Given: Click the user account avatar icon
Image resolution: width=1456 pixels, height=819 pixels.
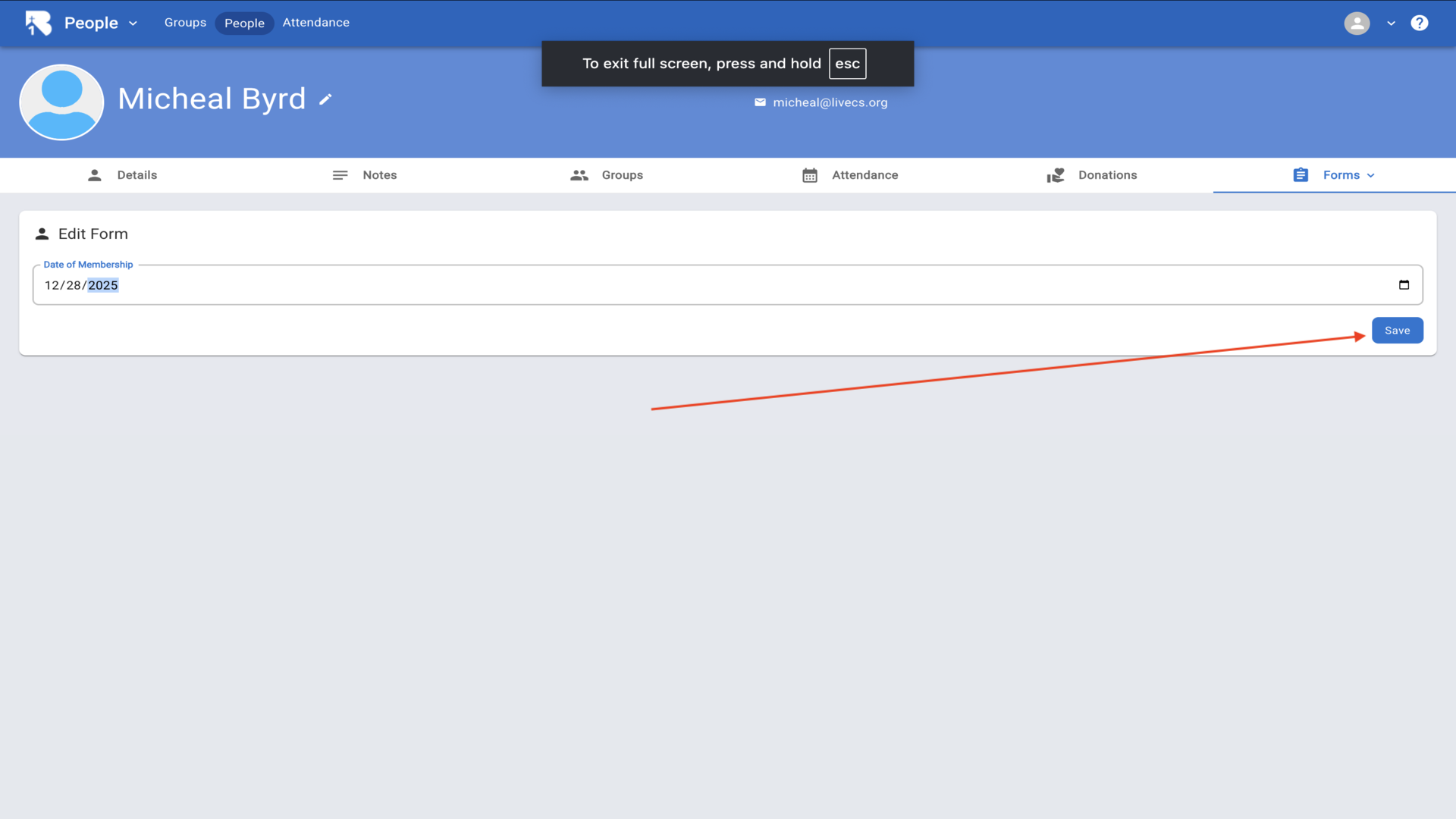Looking at the screenshot, I should pos(1357,23).
